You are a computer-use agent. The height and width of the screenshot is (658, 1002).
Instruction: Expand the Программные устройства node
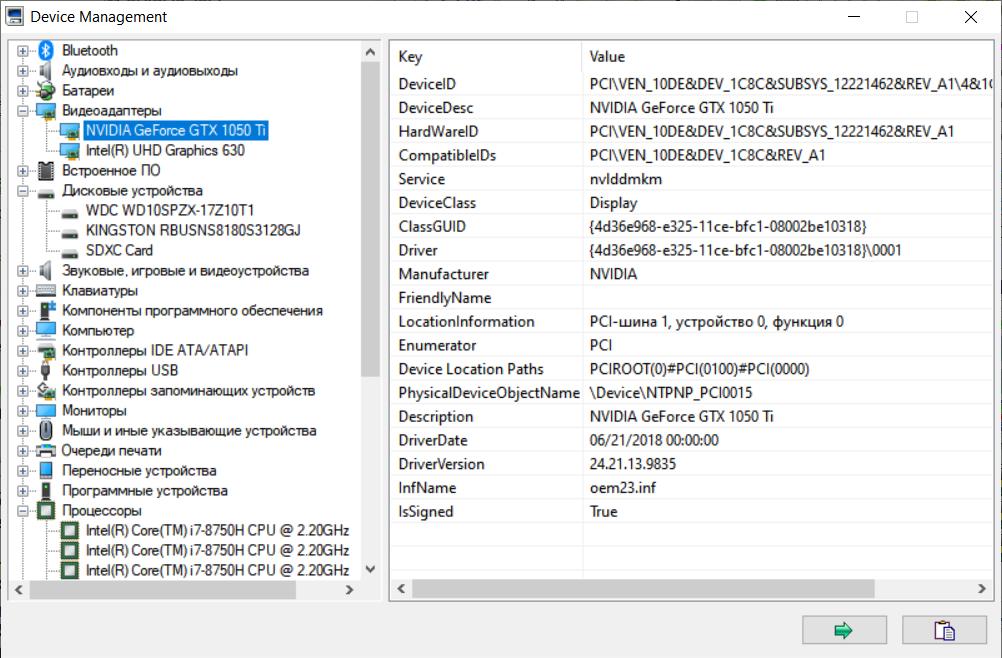click(x=23, y=491)
